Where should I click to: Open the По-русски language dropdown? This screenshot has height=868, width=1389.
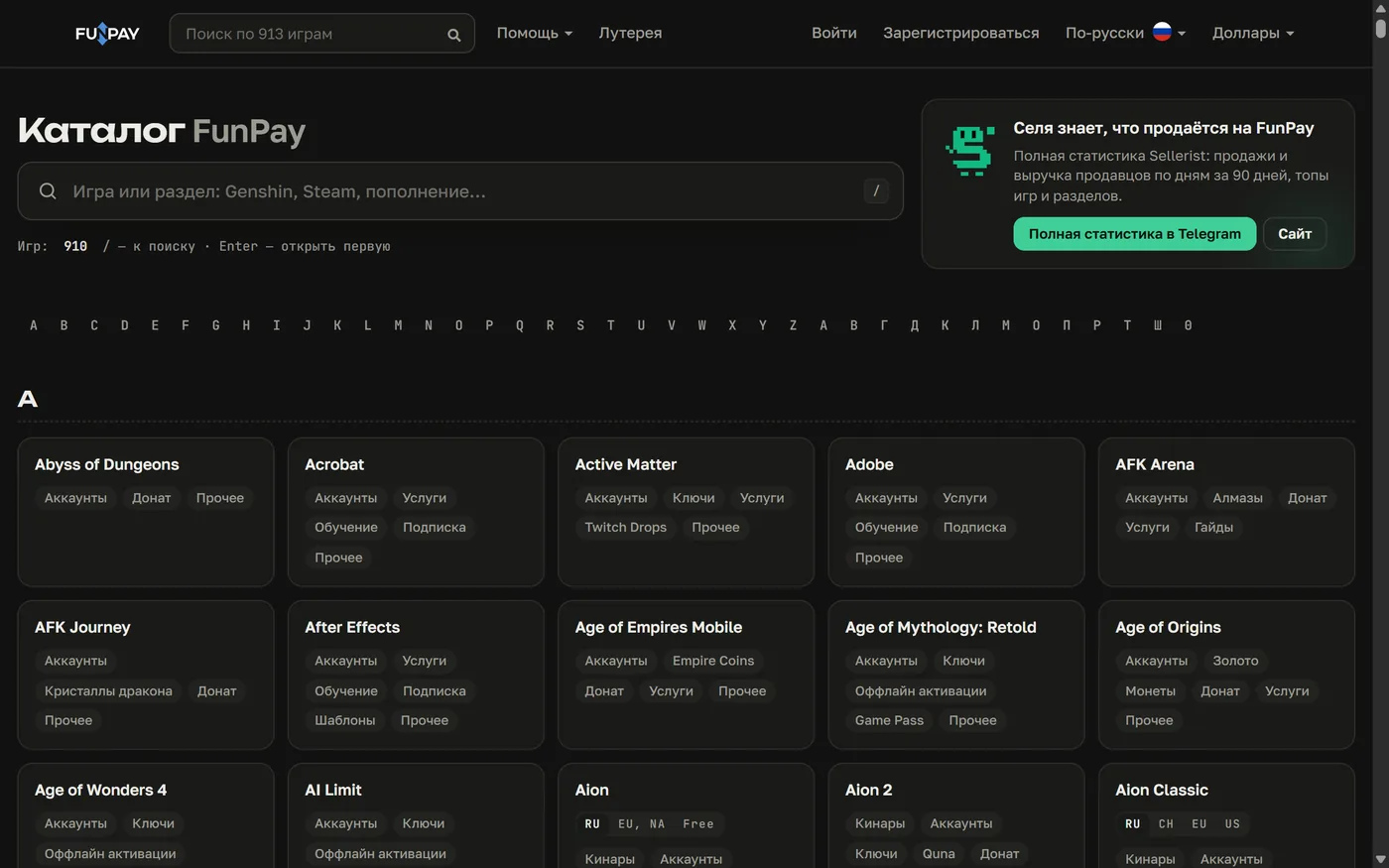coord(1125,33)
